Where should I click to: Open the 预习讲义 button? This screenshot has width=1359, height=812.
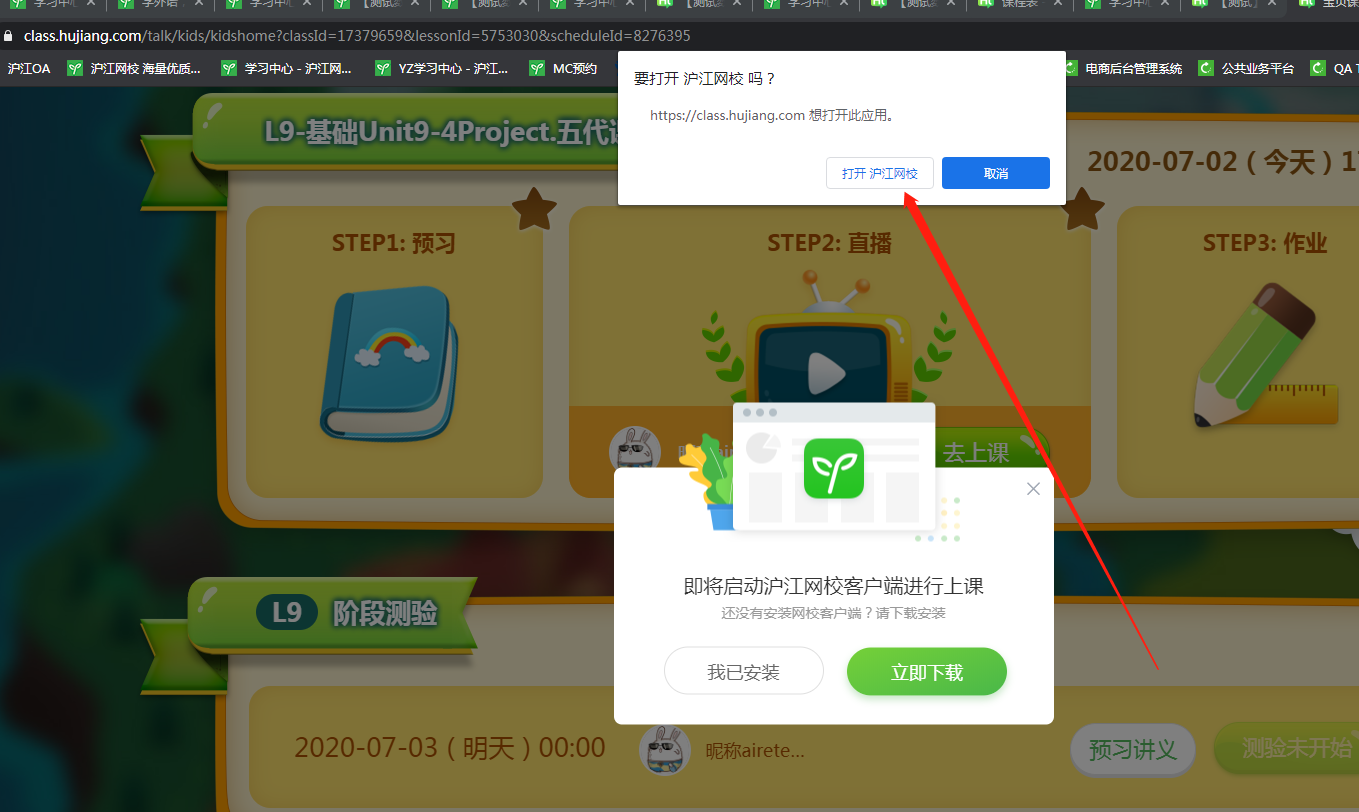[x=1132, y=749]
